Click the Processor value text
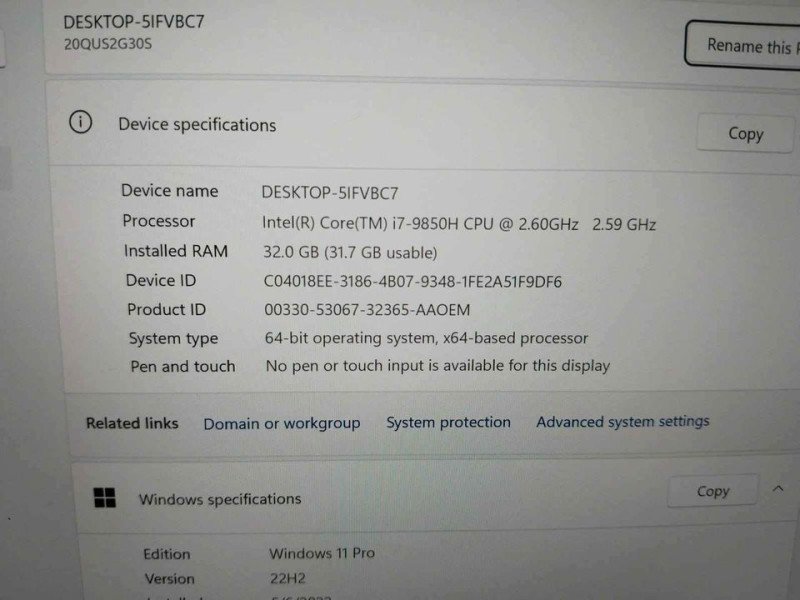The height and width of the screenshot is (600, 800). coord(459,224)
